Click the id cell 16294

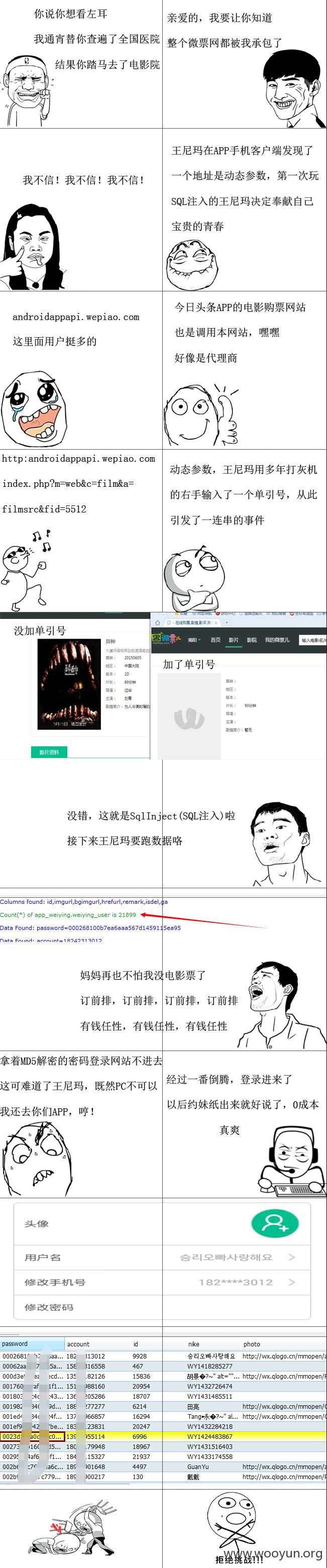coord(141,1416)
